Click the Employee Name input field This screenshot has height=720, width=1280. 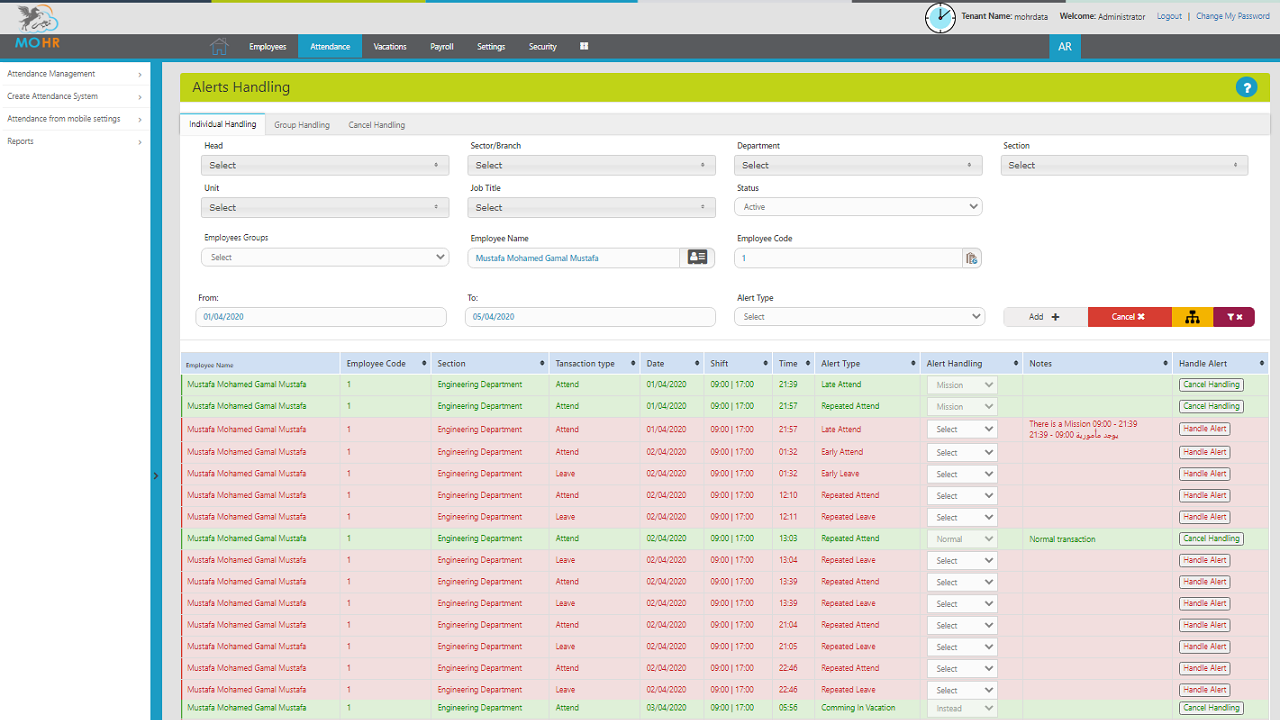tap(574, 258)
